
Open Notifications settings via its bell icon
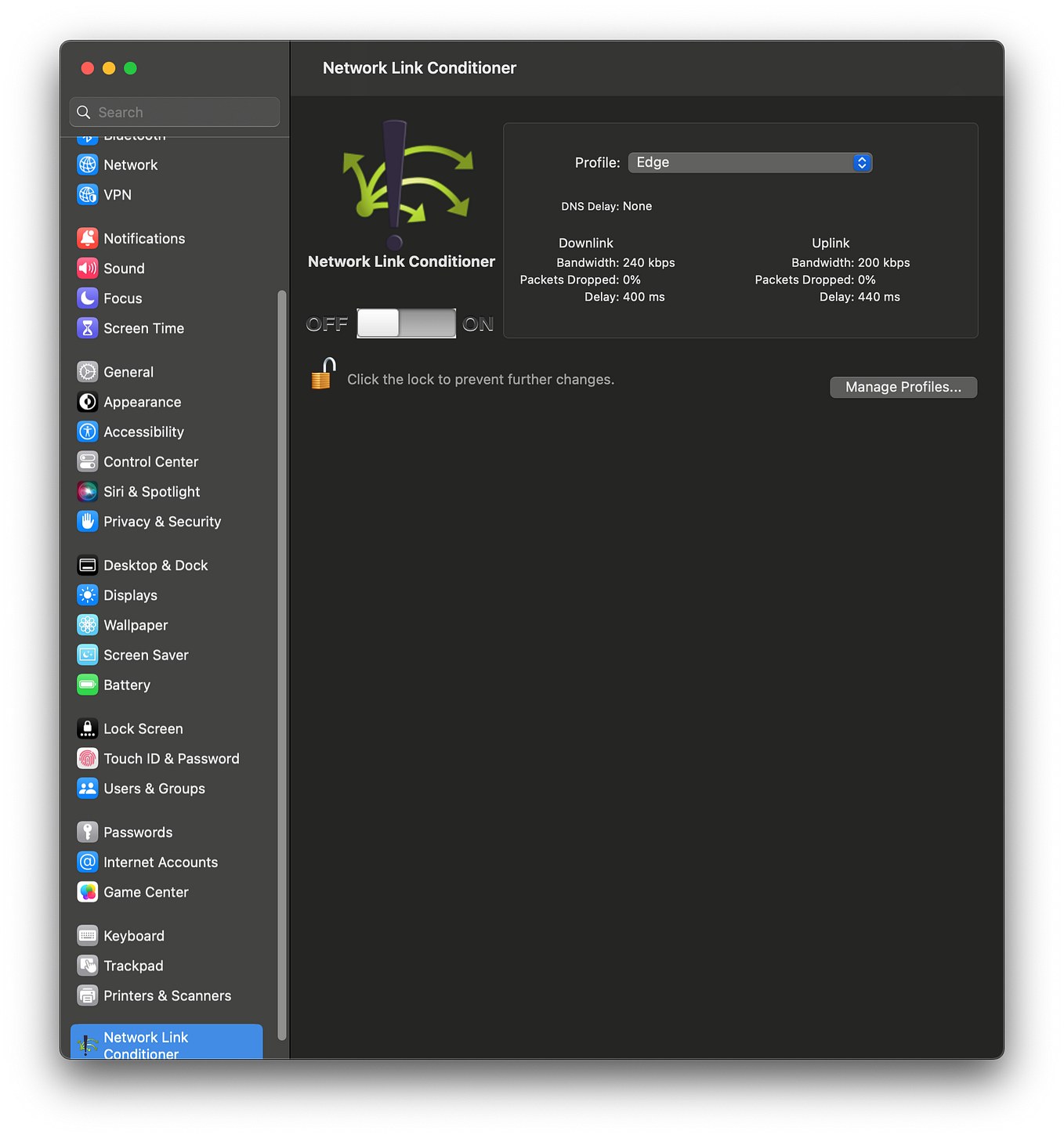pos(87,237)
